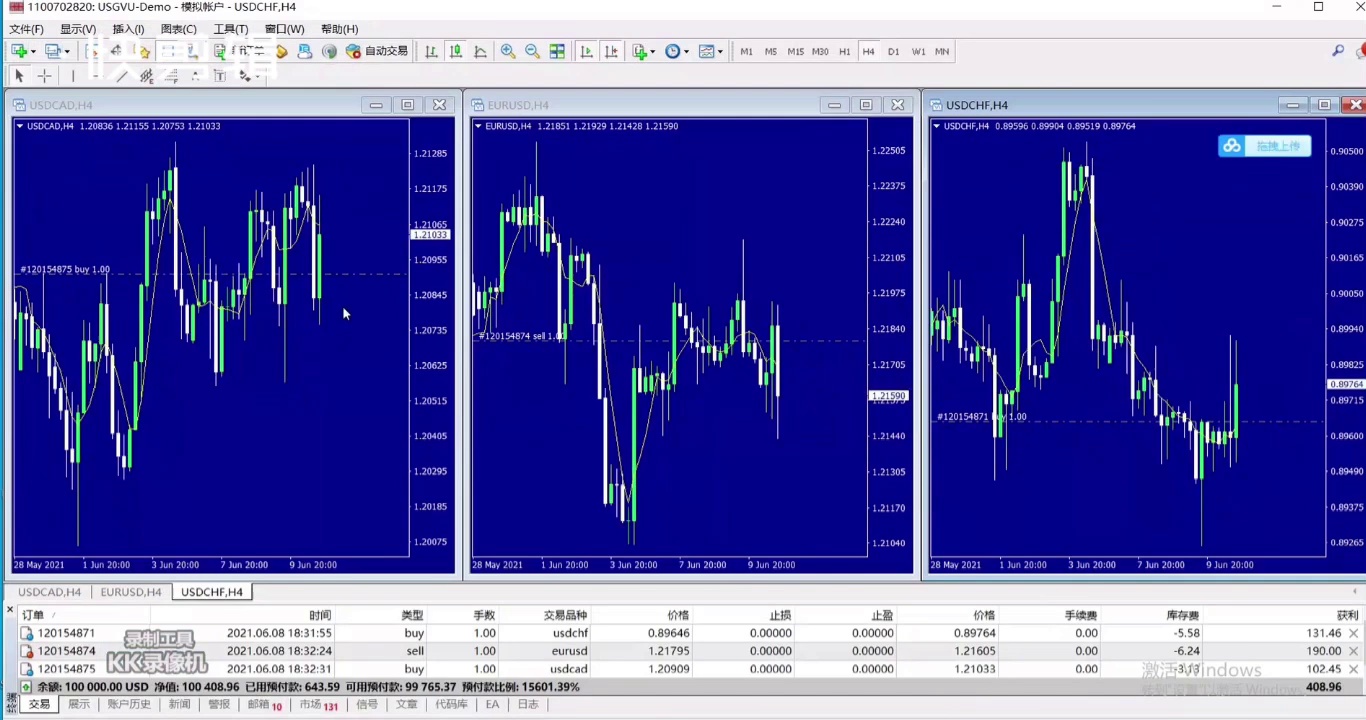Click the search magnifier icon
The height and width of the screenshot is (720, 1366).
[1338, 51]
